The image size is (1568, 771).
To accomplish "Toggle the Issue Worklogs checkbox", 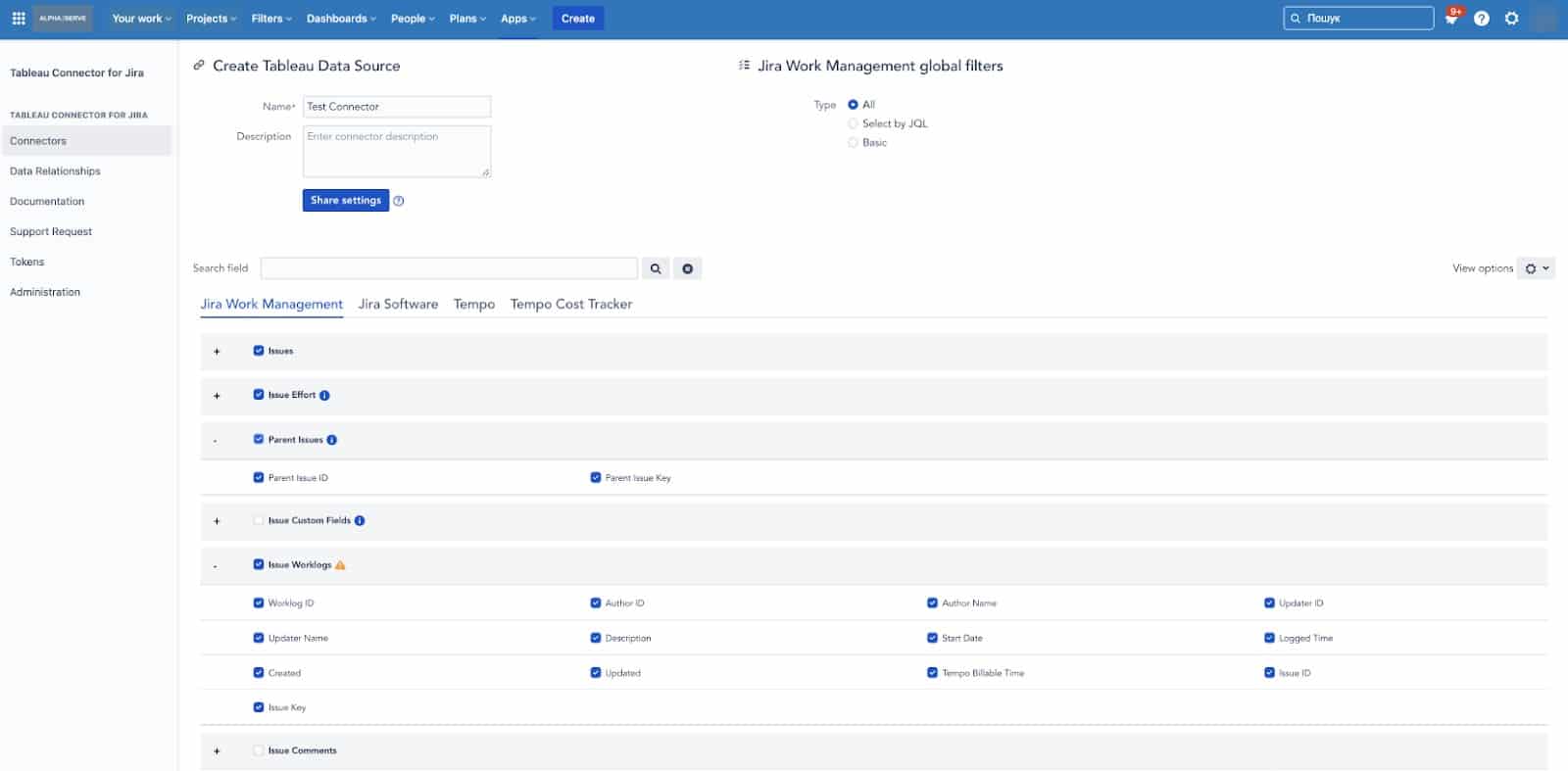I will tap(259, 564).
